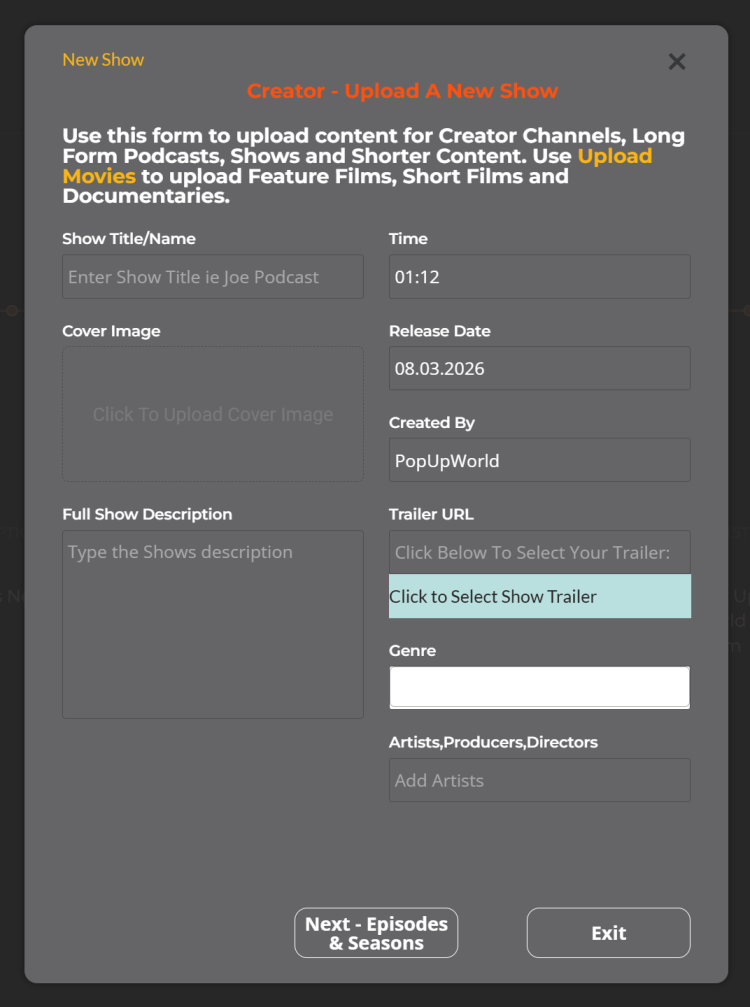Close the New Show dialog with X
The width and height of the screenshot is (750, 1007).
677,62
